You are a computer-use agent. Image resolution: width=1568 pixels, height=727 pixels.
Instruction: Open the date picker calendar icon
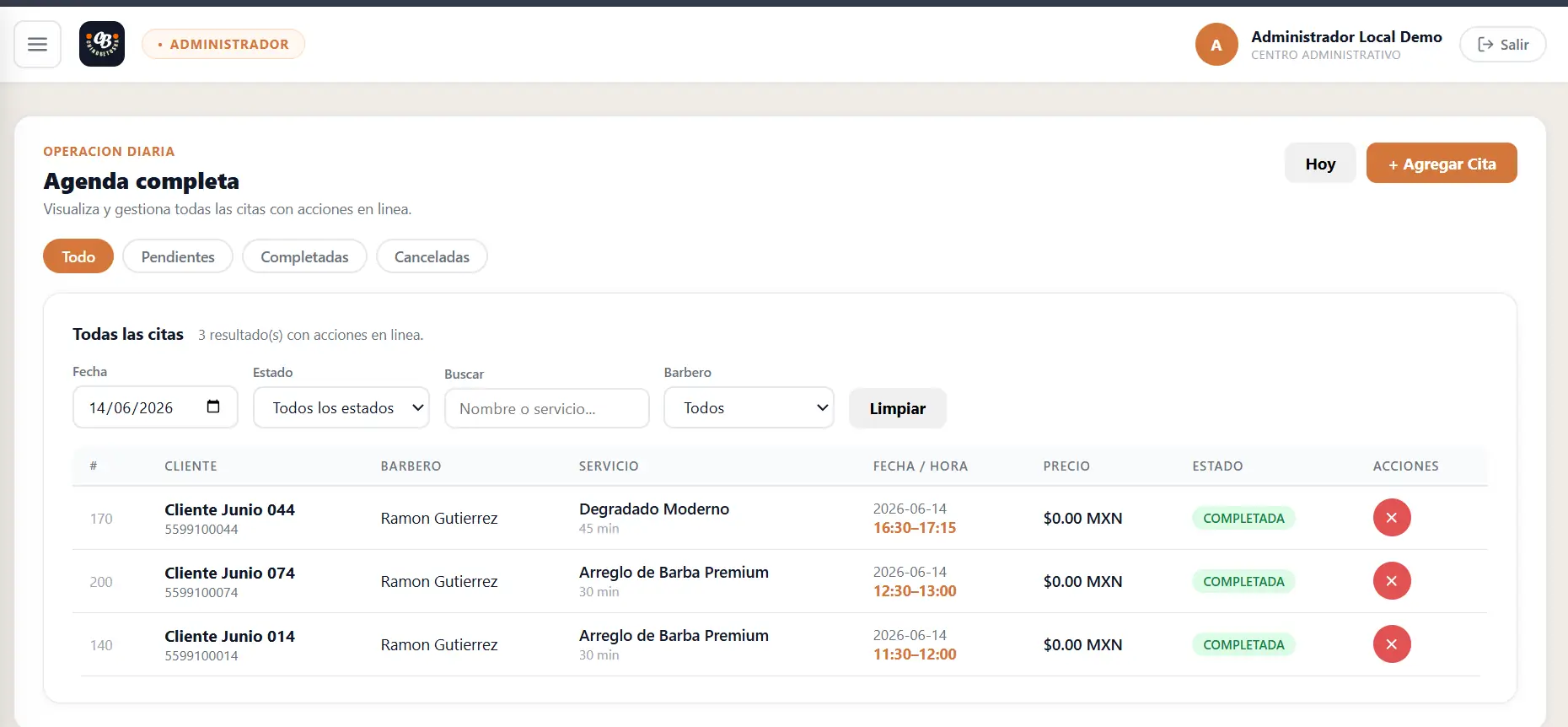[x=213, y=407]
